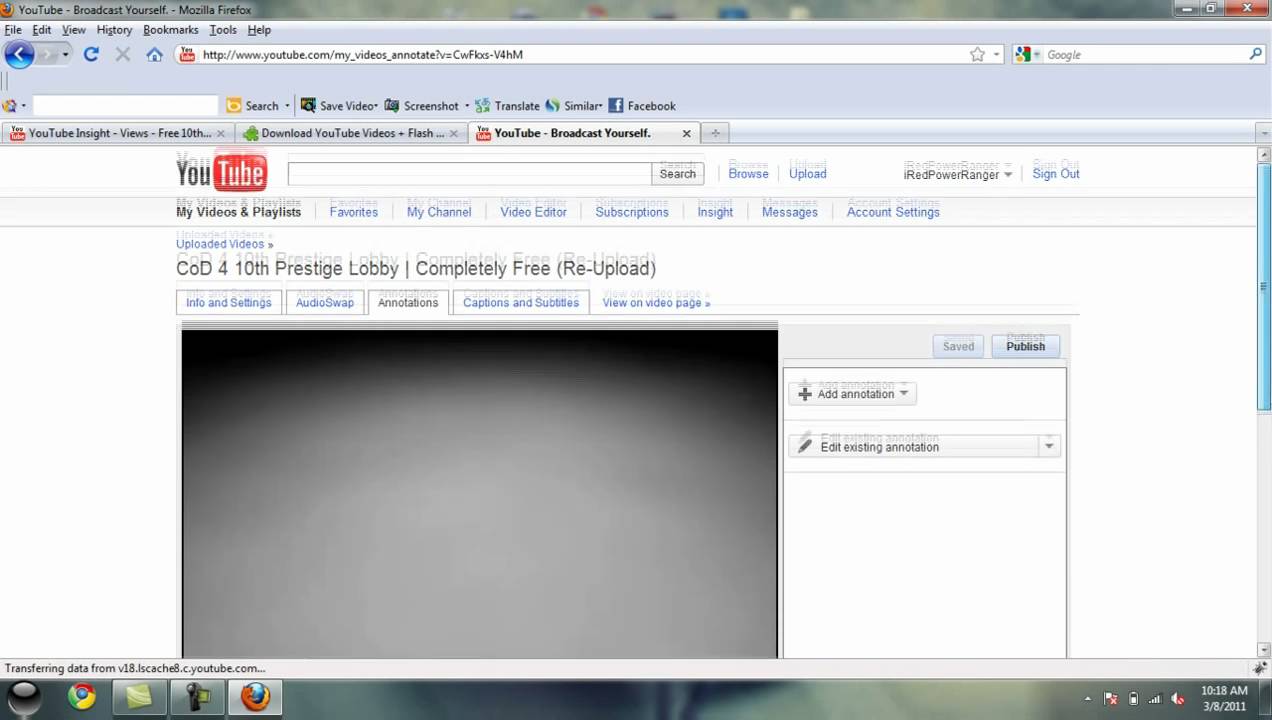The width and height of the screenshot is (1272, 720).
Task: Open the Upload link
Action: coord(808,174)
